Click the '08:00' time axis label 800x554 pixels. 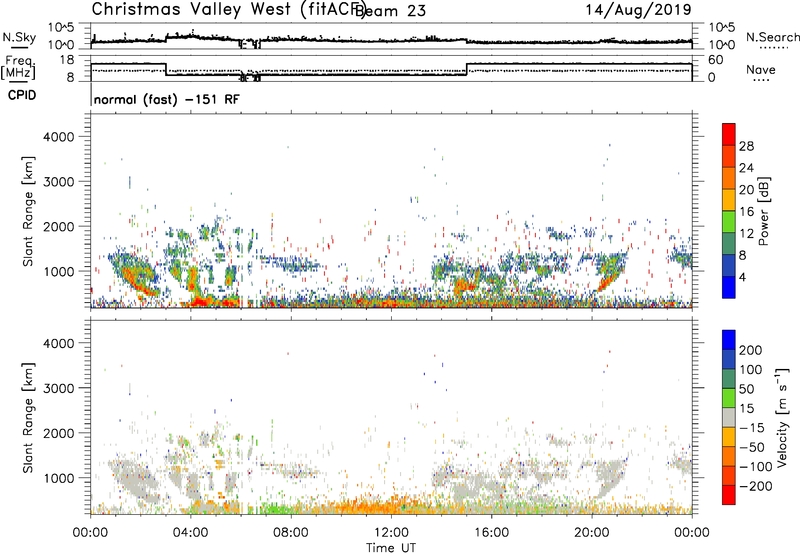coord(291,533)
